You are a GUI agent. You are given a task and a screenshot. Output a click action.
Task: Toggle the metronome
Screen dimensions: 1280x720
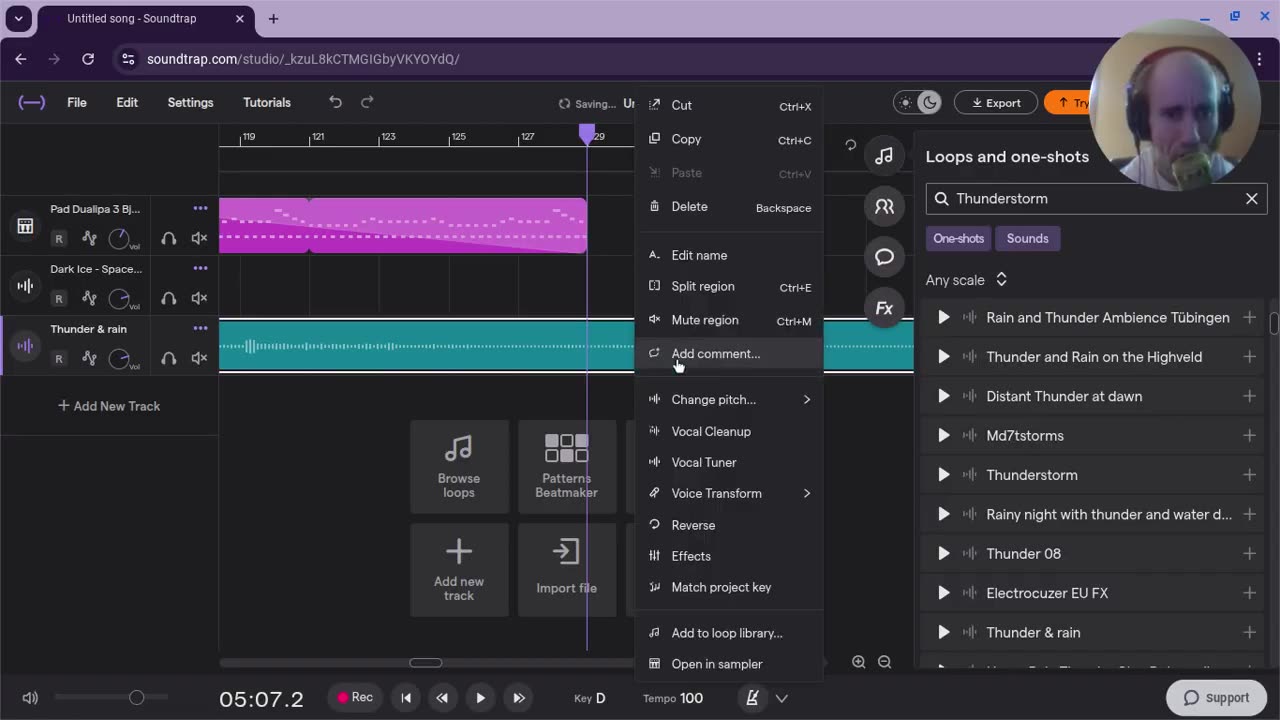pos(752,698)
